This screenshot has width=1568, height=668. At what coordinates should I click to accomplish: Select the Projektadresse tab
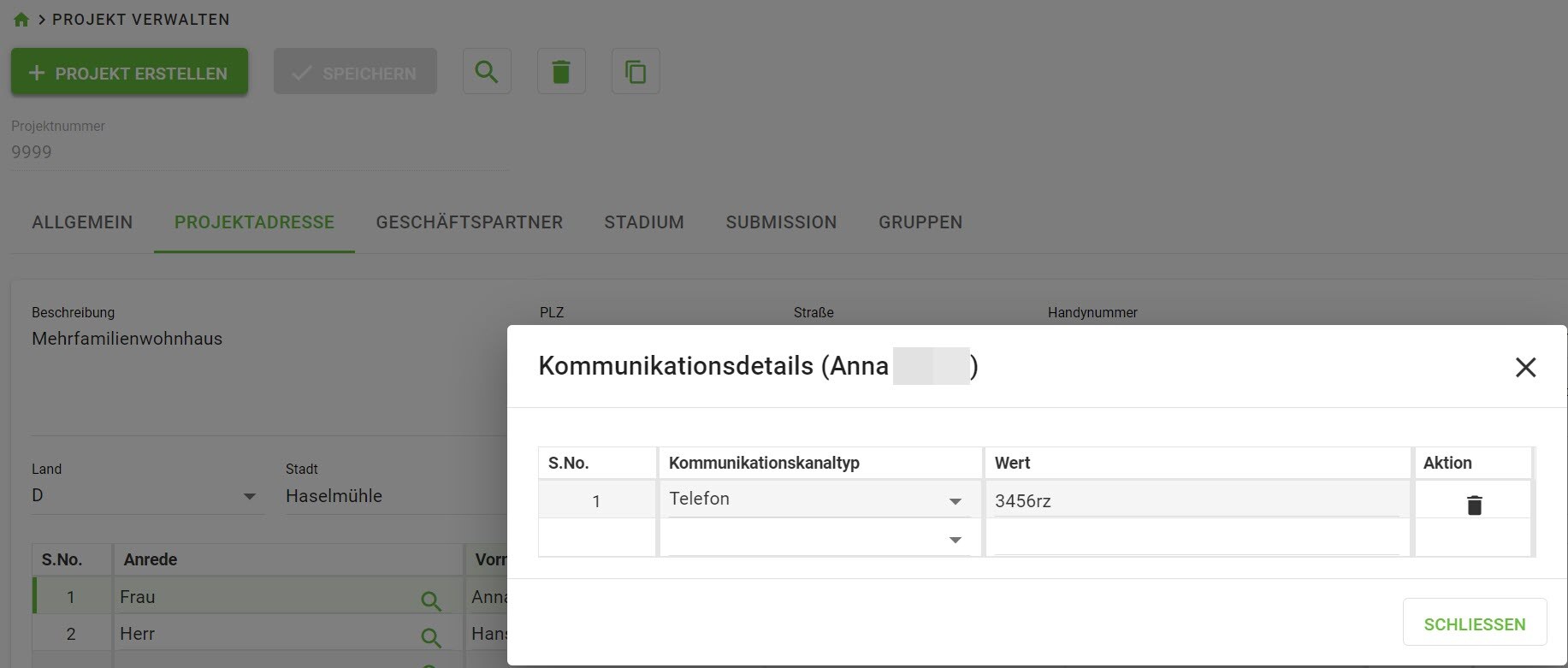tap(254, 222)
